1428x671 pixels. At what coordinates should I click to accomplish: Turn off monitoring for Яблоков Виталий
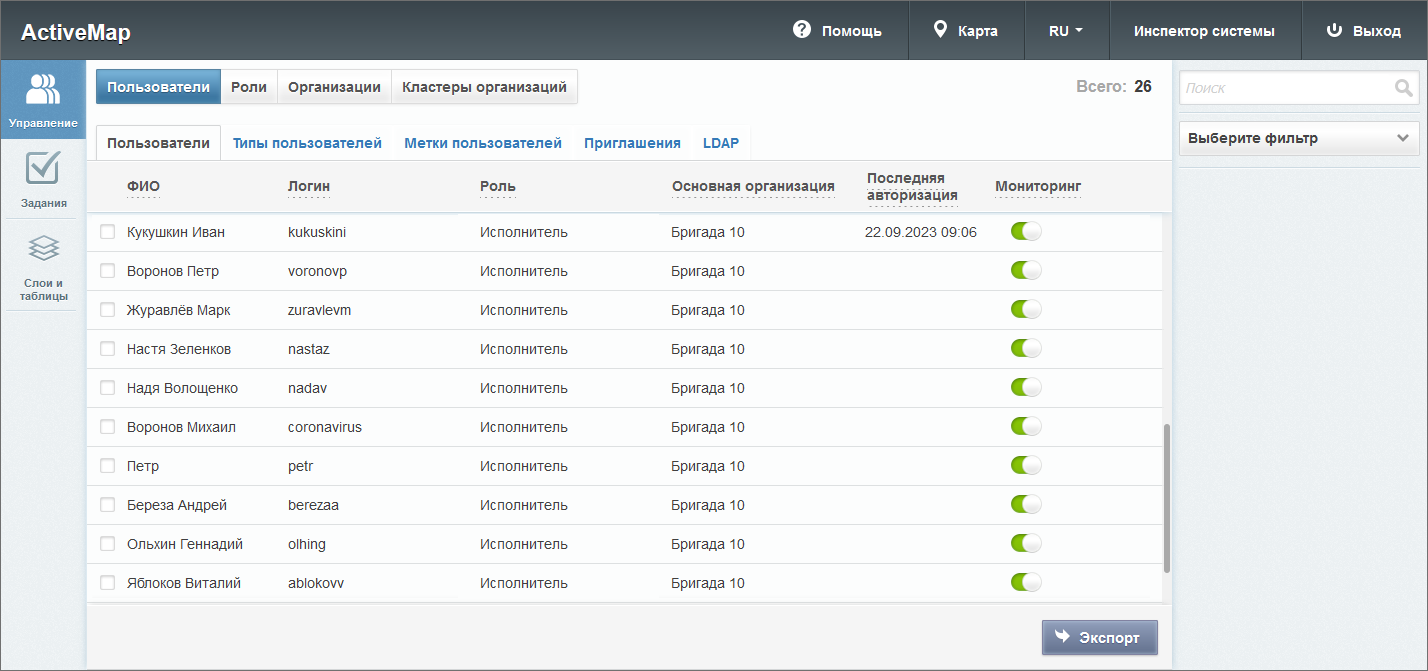1026,583
